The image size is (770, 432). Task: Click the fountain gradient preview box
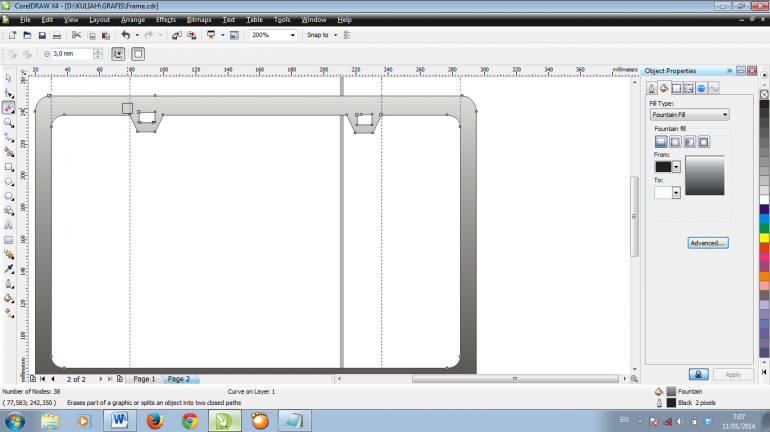[x=704, y=175]
